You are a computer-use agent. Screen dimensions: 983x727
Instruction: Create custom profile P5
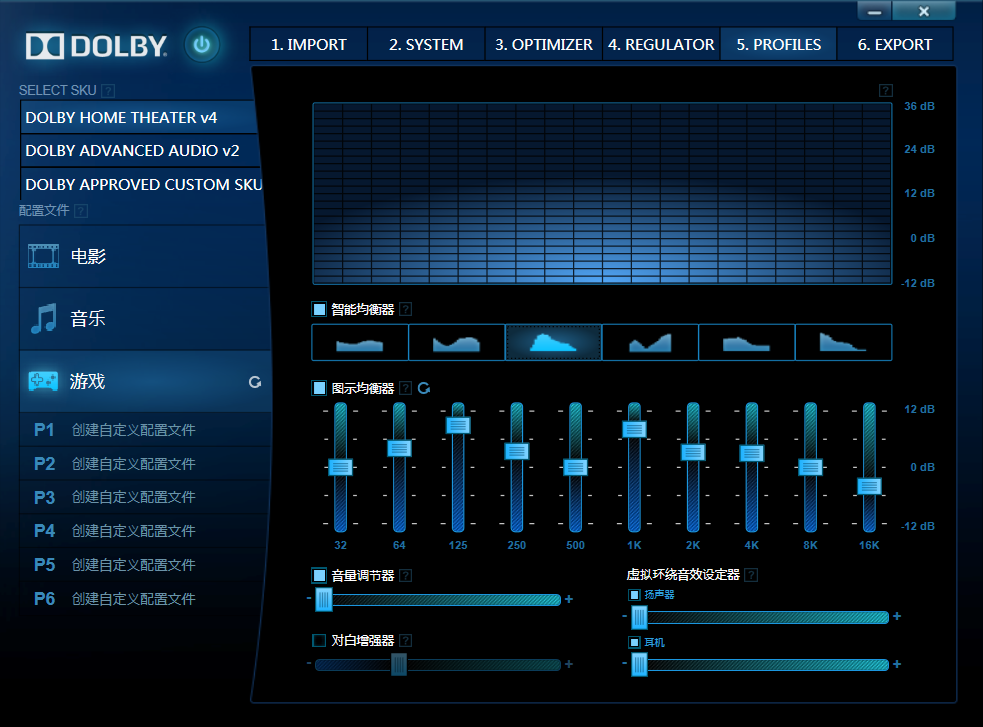pos(145,565)
